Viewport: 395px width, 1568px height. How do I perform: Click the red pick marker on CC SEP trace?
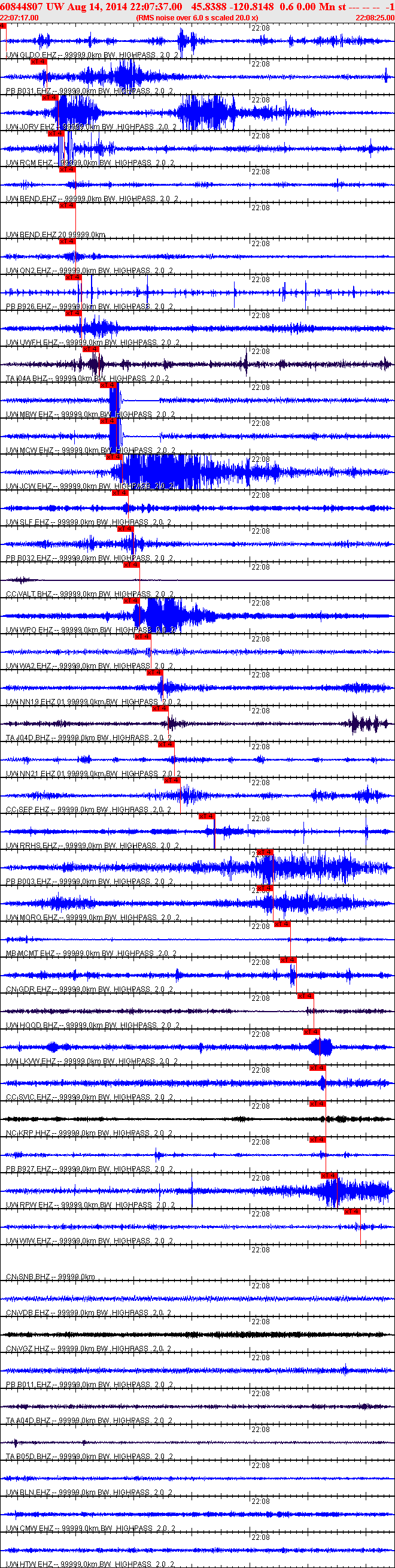click(x=172, y=780)
